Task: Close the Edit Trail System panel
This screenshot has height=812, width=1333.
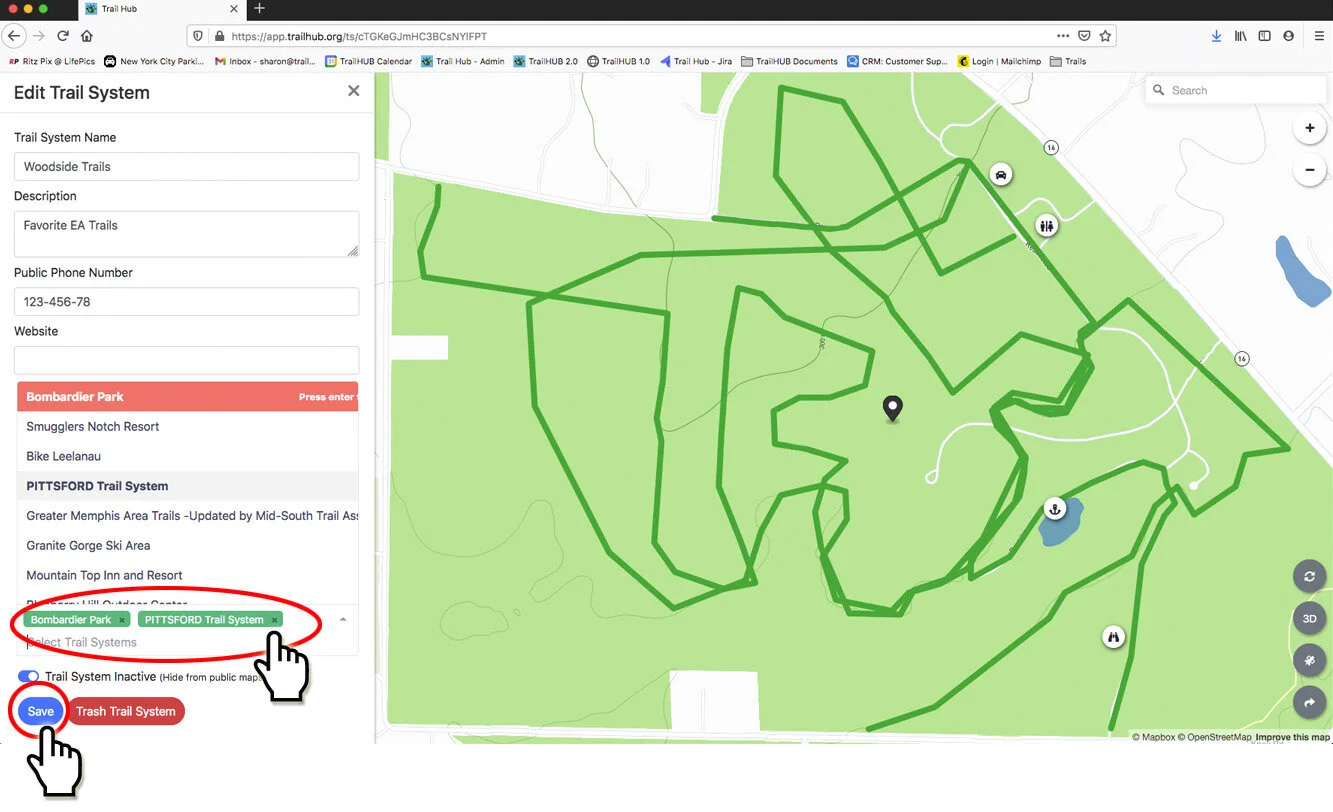Action: pos(353,91)
